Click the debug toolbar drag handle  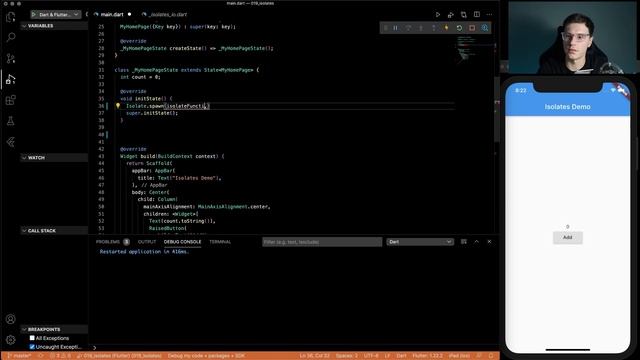pyautogui.click(x=385, y=28)
